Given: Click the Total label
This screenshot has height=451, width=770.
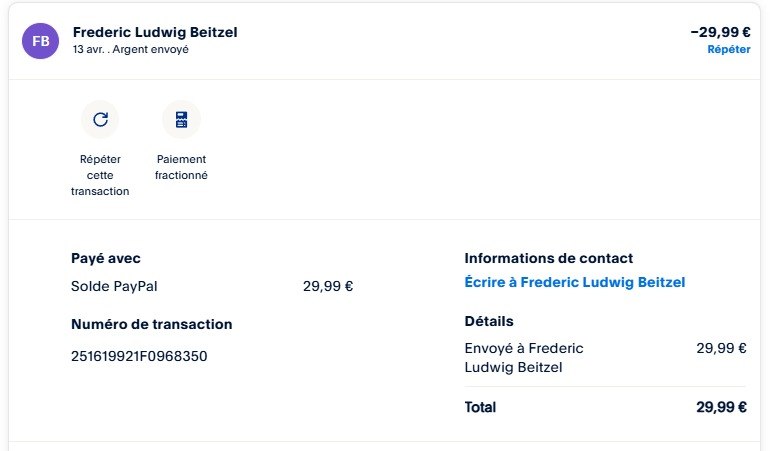Looking at the screenshot, I should pos(480,407).
